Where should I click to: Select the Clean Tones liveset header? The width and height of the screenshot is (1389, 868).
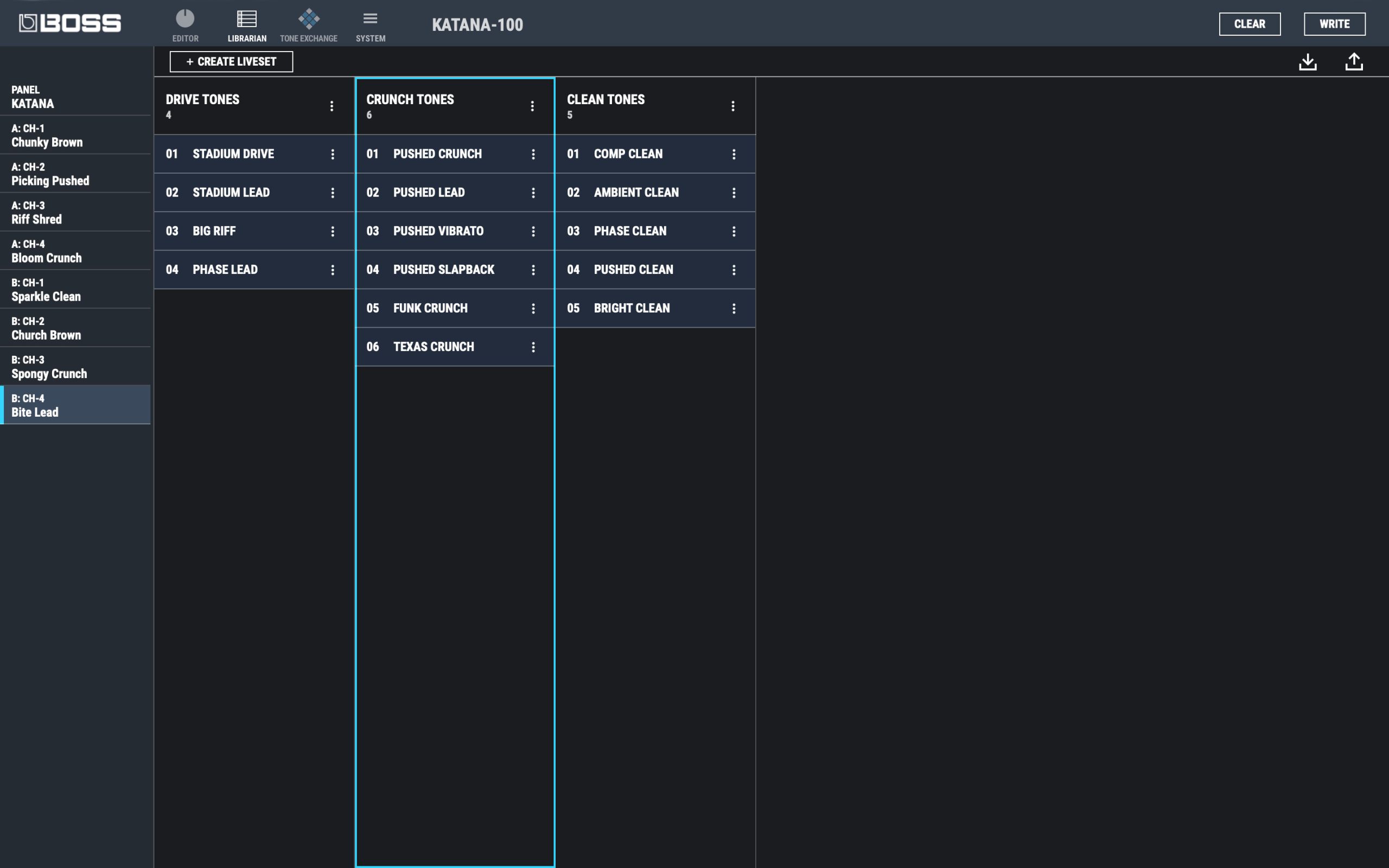[x=655, y=106]
